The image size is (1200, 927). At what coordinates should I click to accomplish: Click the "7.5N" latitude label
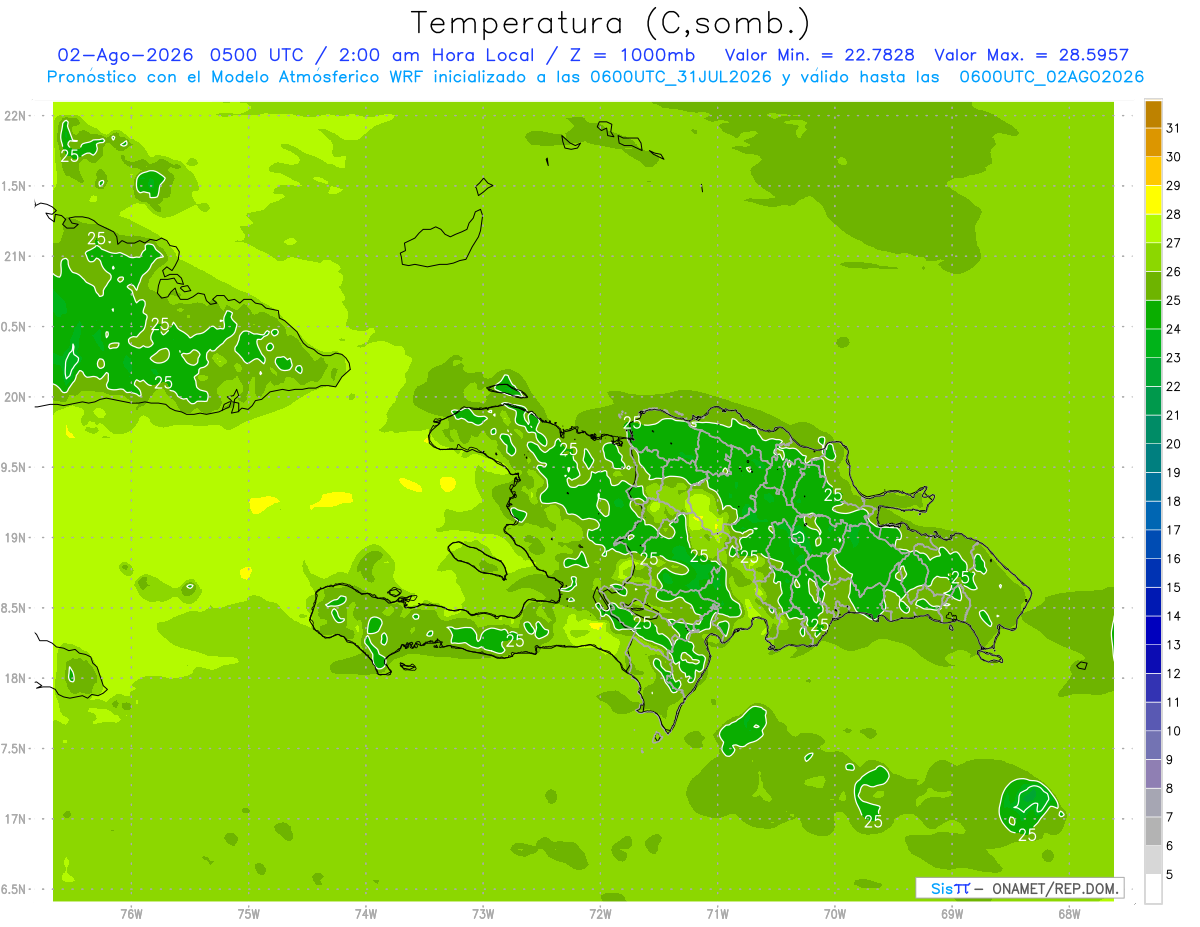(x=15, y=749)
